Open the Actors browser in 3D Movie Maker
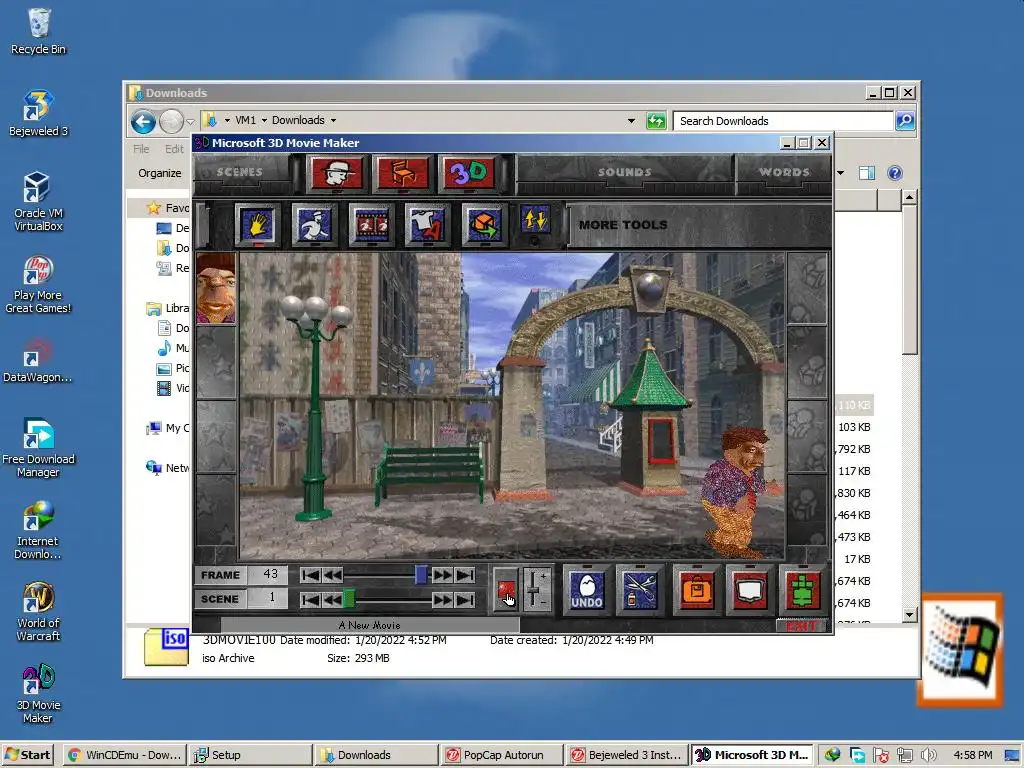Screen dimensions: 1024x768 click(x=337, y=173)
